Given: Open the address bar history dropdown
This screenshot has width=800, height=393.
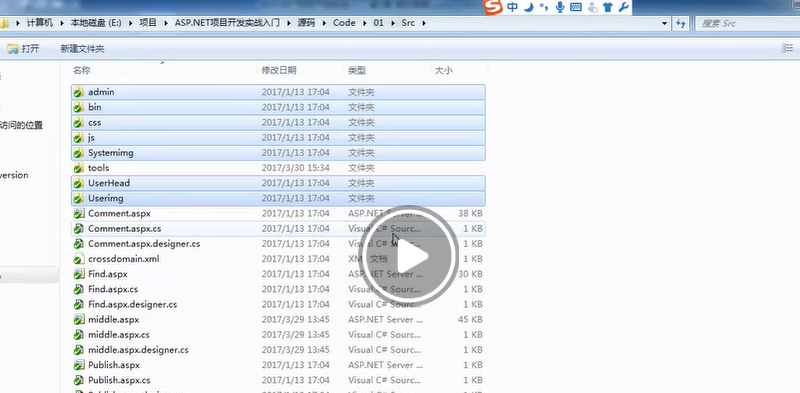Looking at the screenshot, I should click(x=664, y=23).
